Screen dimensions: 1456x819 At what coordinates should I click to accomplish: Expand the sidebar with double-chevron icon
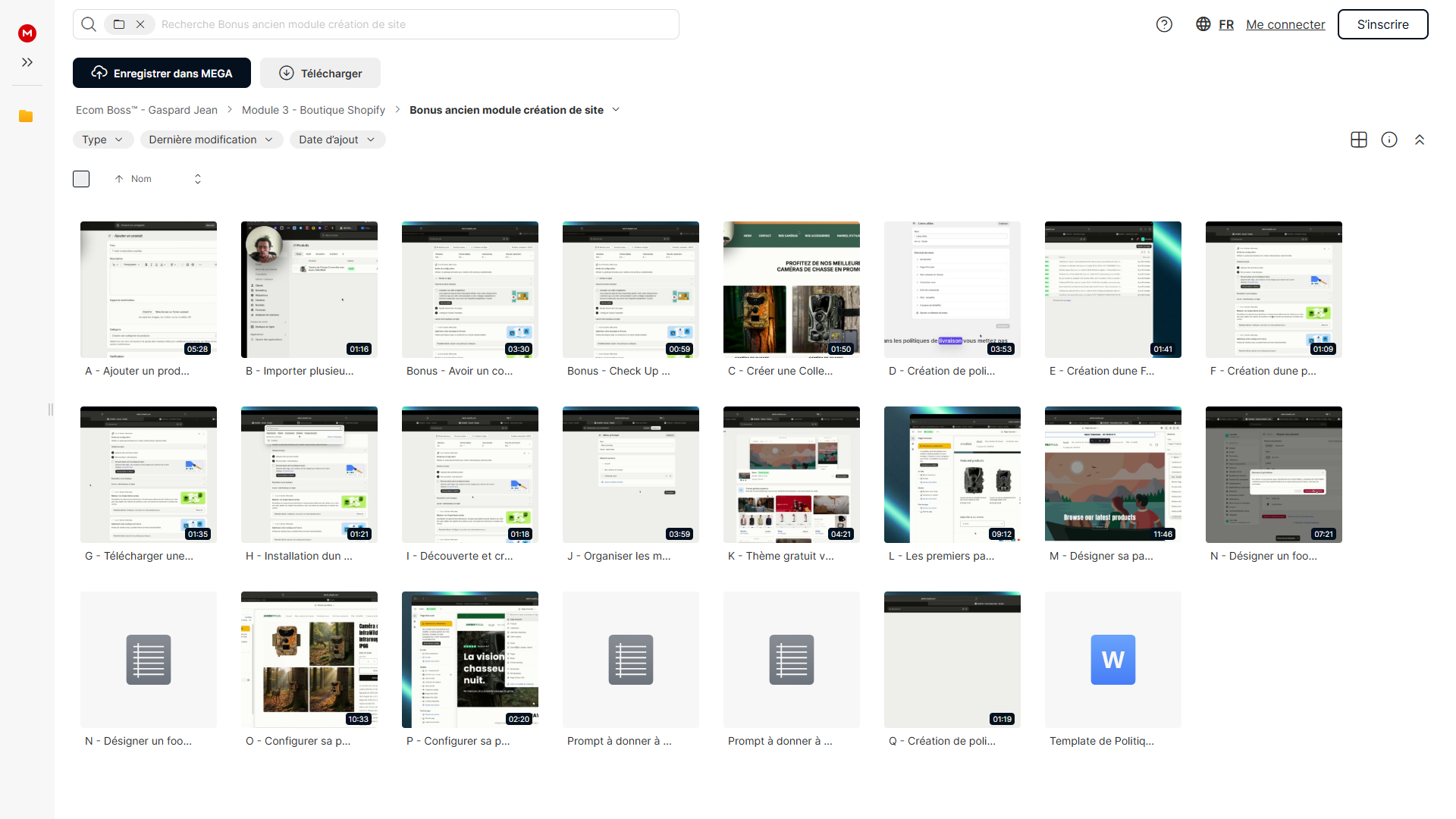[x=27, y=62]
